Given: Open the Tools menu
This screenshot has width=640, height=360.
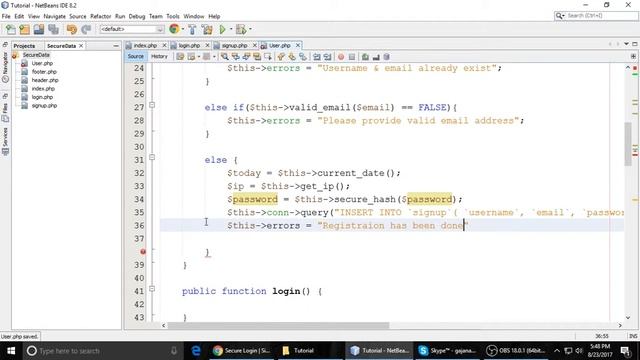Looking at the screenshot, I should [x=173, y=16].
